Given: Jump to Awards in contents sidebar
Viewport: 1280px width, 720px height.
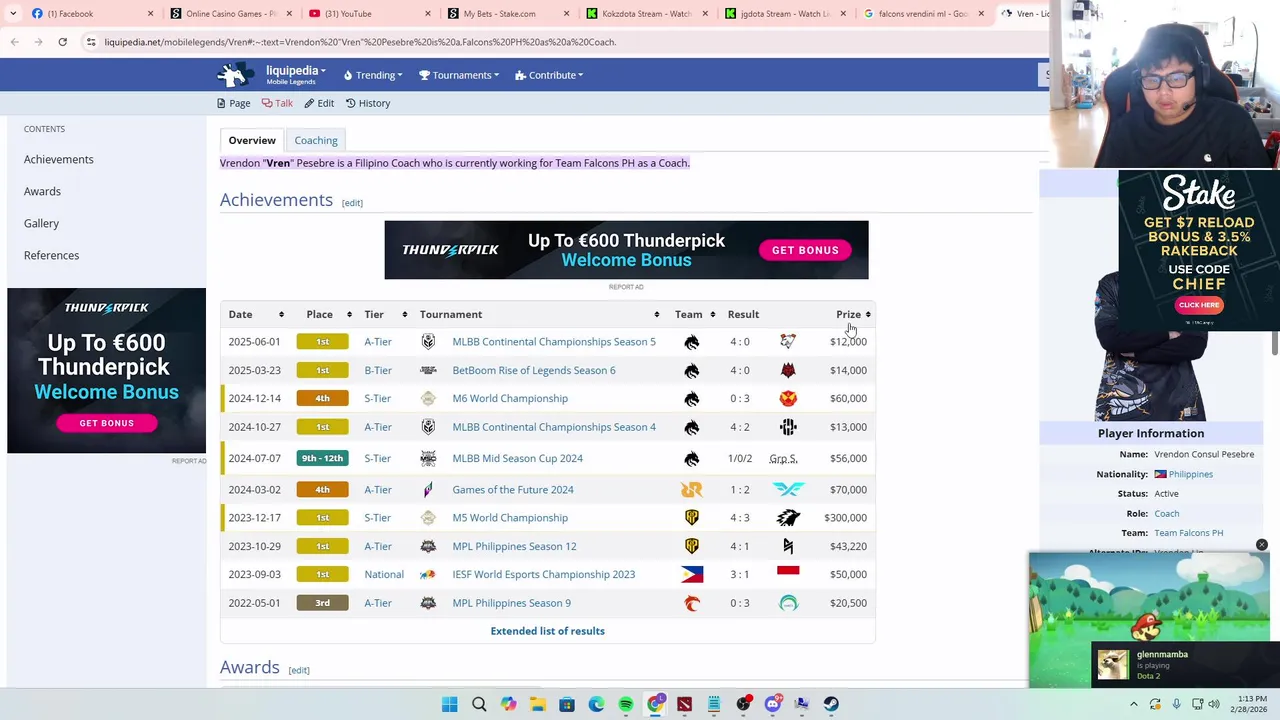Looking at the screenshot, I should pos(42,191).
